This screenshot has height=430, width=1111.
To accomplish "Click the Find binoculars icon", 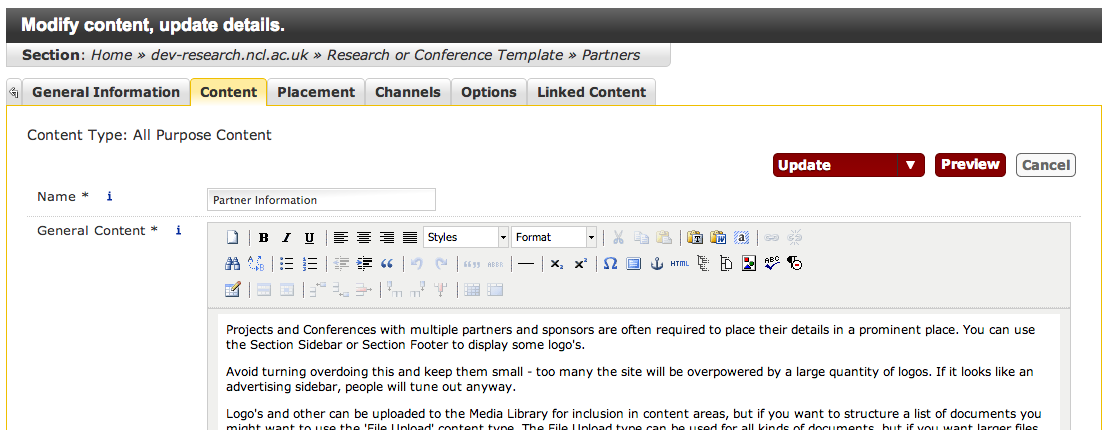I will point(232,264).
